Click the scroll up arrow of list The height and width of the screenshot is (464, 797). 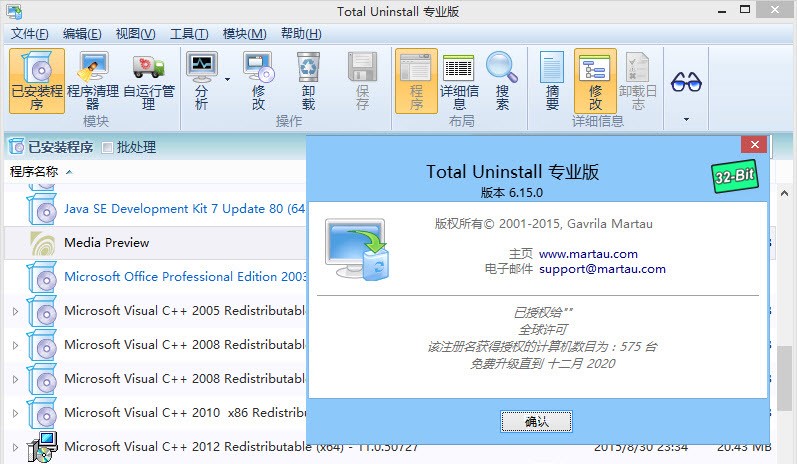(784, 193)
